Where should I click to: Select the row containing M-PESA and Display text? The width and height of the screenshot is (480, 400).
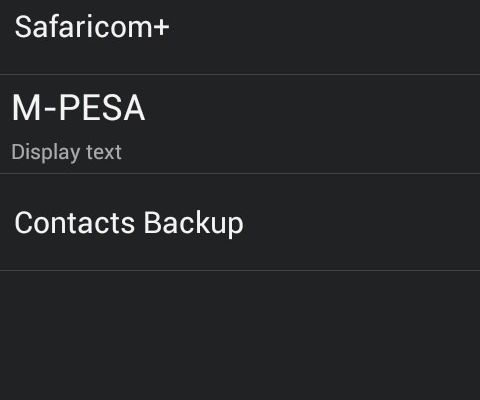coord(240,124)
